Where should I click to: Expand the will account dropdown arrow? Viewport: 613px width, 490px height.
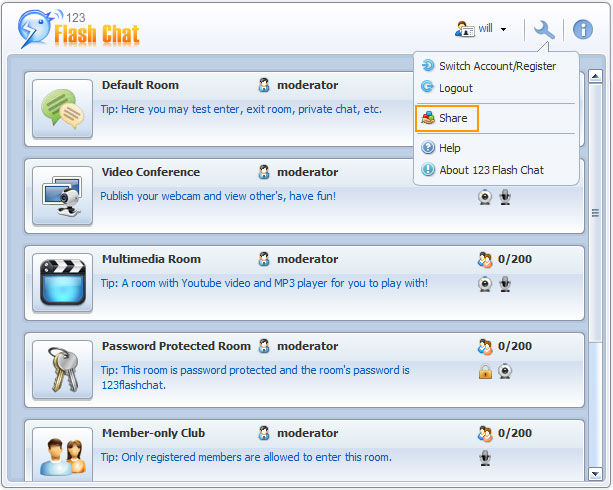(504, 29)
